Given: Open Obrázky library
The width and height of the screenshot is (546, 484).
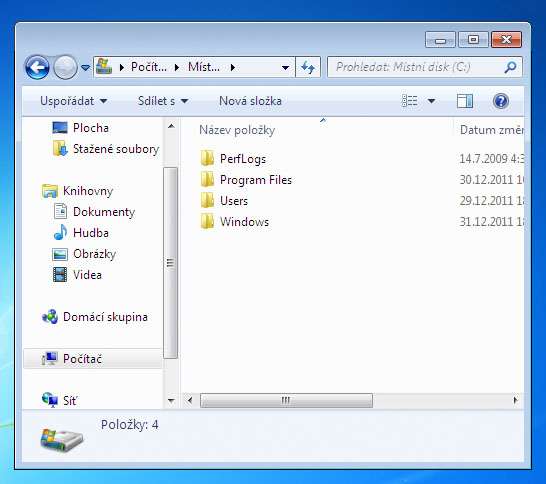Looking at the screenshot, I should pos(94,254).
